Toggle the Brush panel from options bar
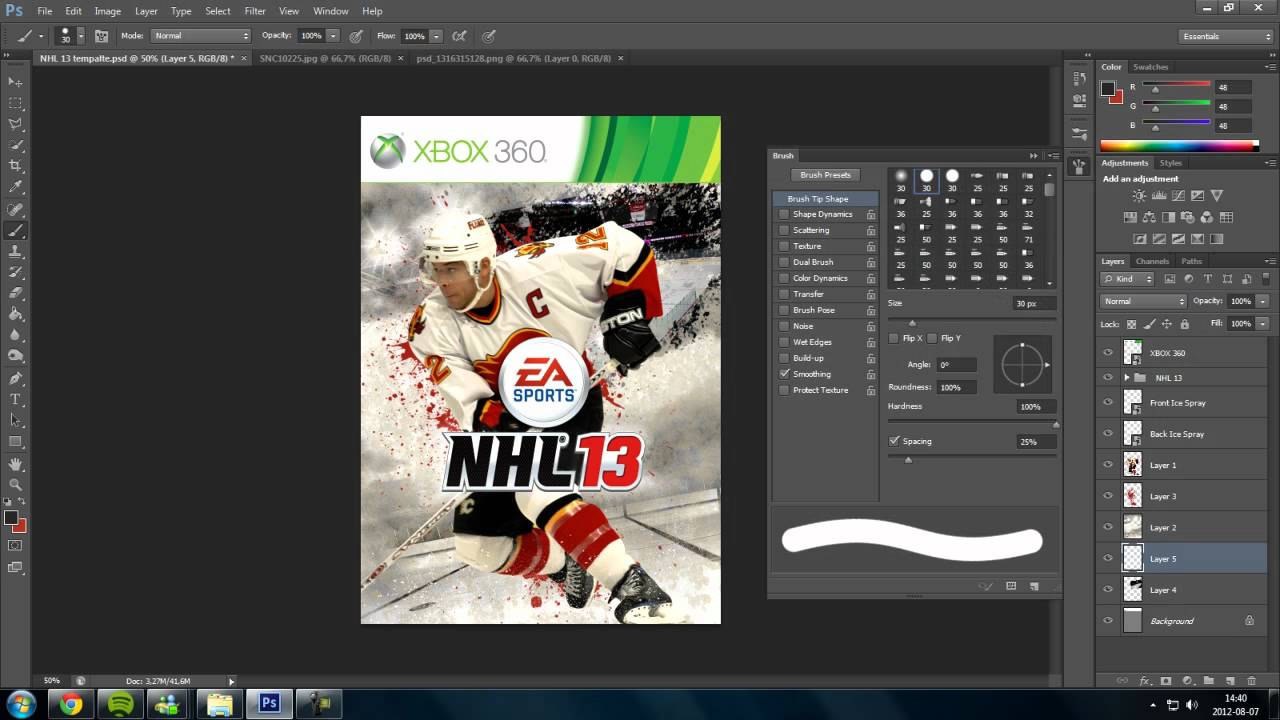 tap(101, 36)
